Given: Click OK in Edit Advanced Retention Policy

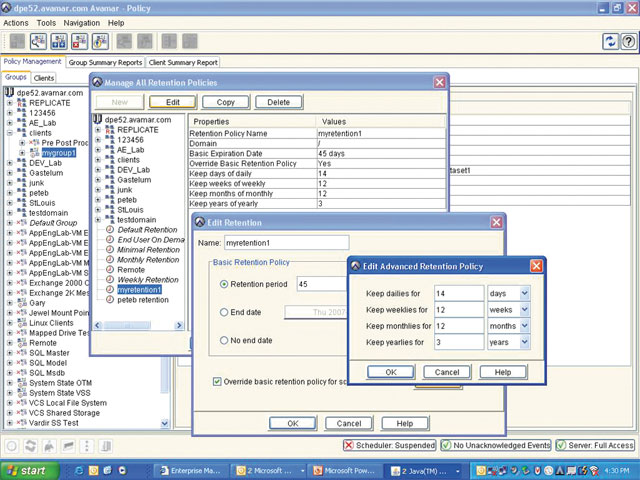Looking at the screenshot, I should pos(391,372).
